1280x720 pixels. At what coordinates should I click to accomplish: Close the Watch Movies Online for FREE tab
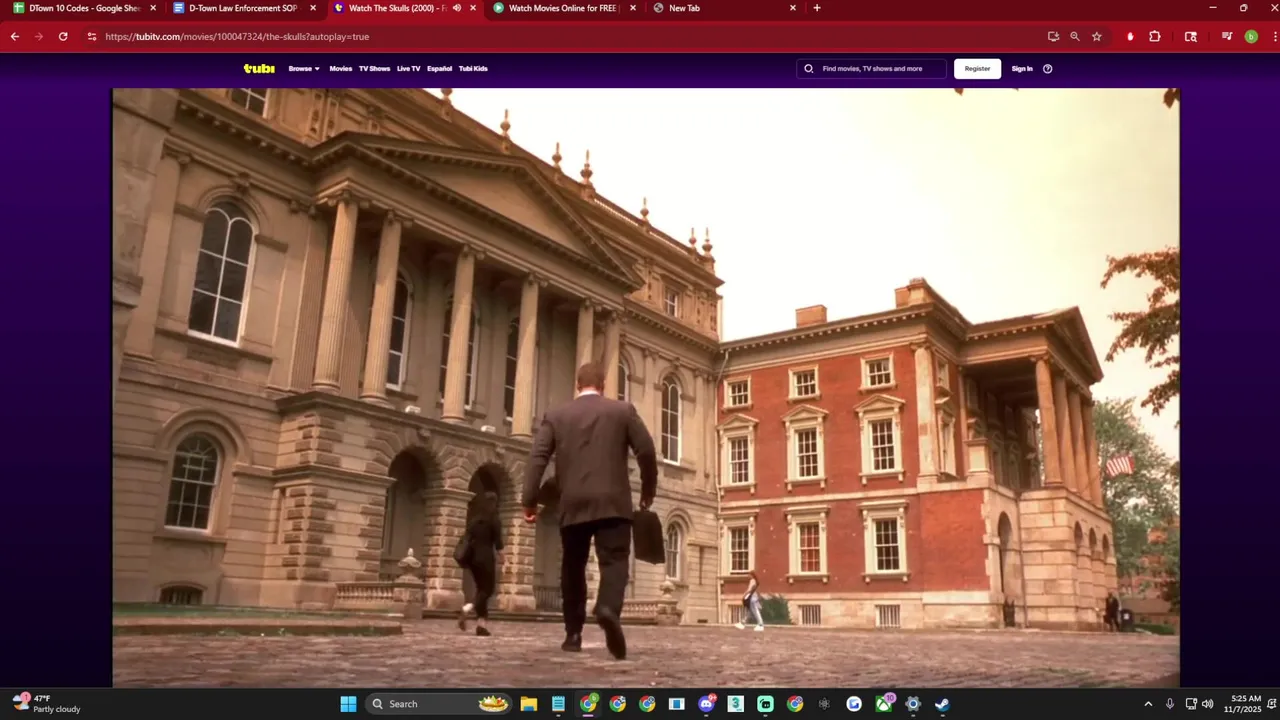[633, 8]
